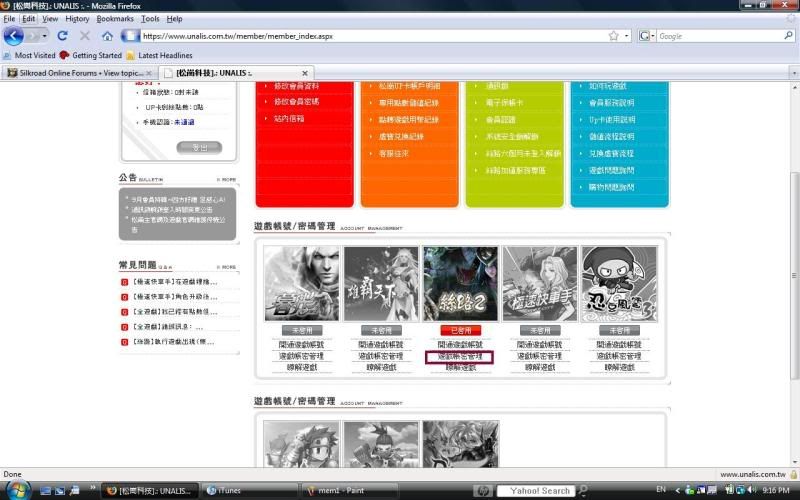Click the red 已啟用 status button under 絲路2
Image resolution: width=800 pixels, height=500 pixels.
click(461, 331)
